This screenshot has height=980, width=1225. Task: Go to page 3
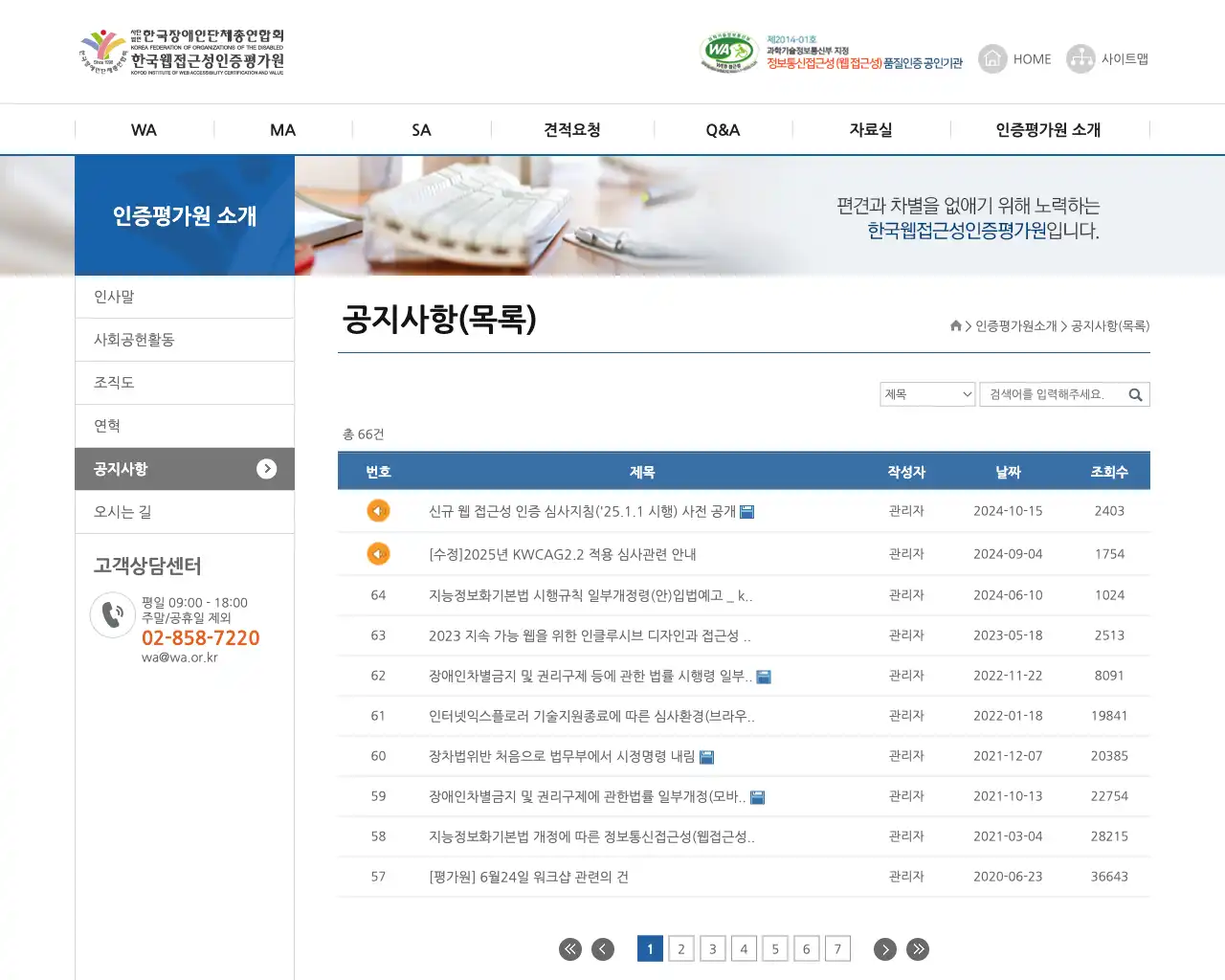712,949
